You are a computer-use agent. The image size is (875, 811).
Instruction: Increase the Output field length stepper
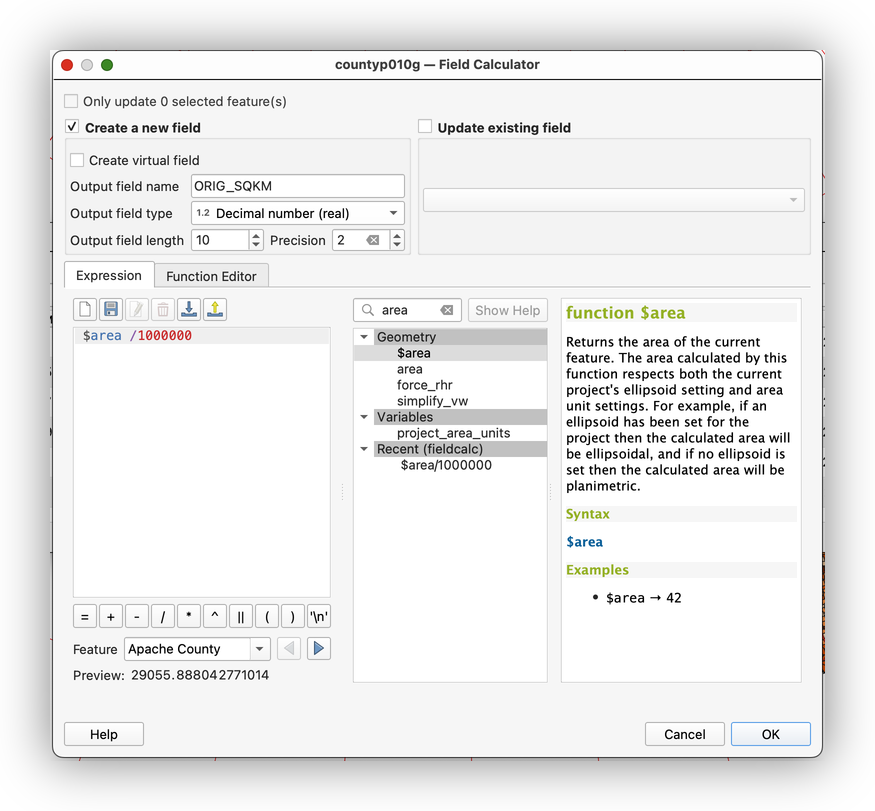pos(257,235)
